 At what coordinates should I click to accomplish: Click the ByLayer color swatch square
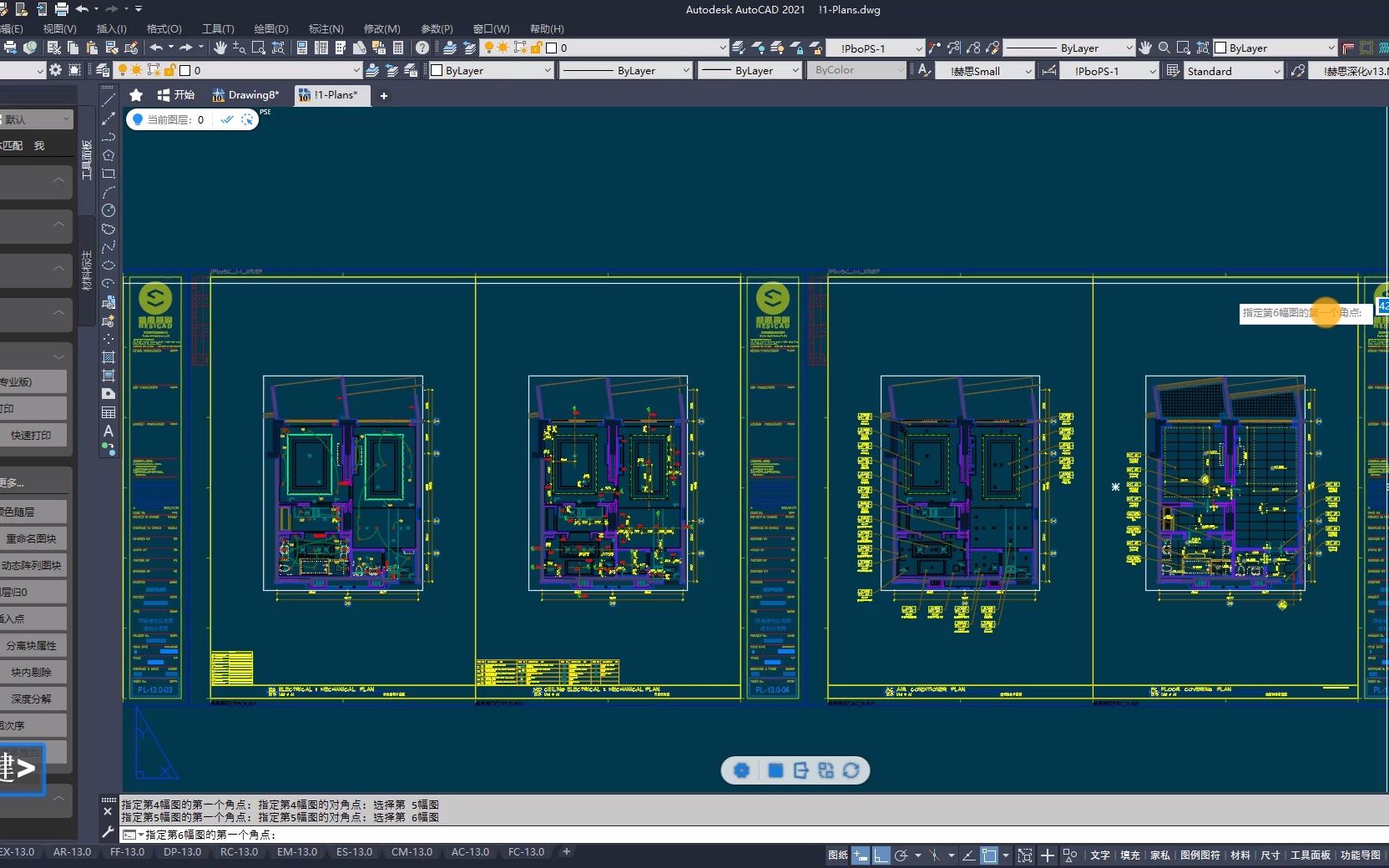pos(437,71)
